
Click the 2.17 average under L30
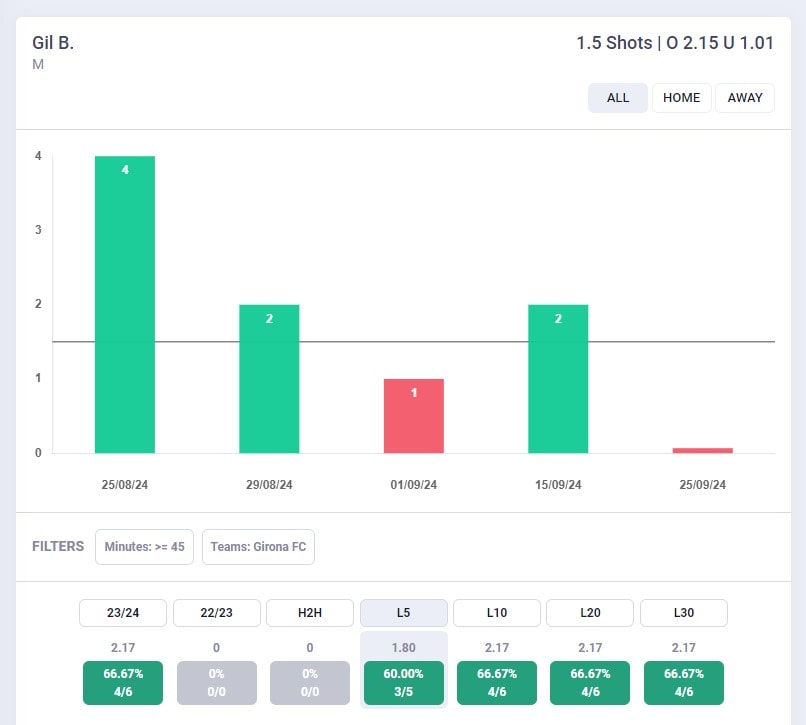pos(684,647)
